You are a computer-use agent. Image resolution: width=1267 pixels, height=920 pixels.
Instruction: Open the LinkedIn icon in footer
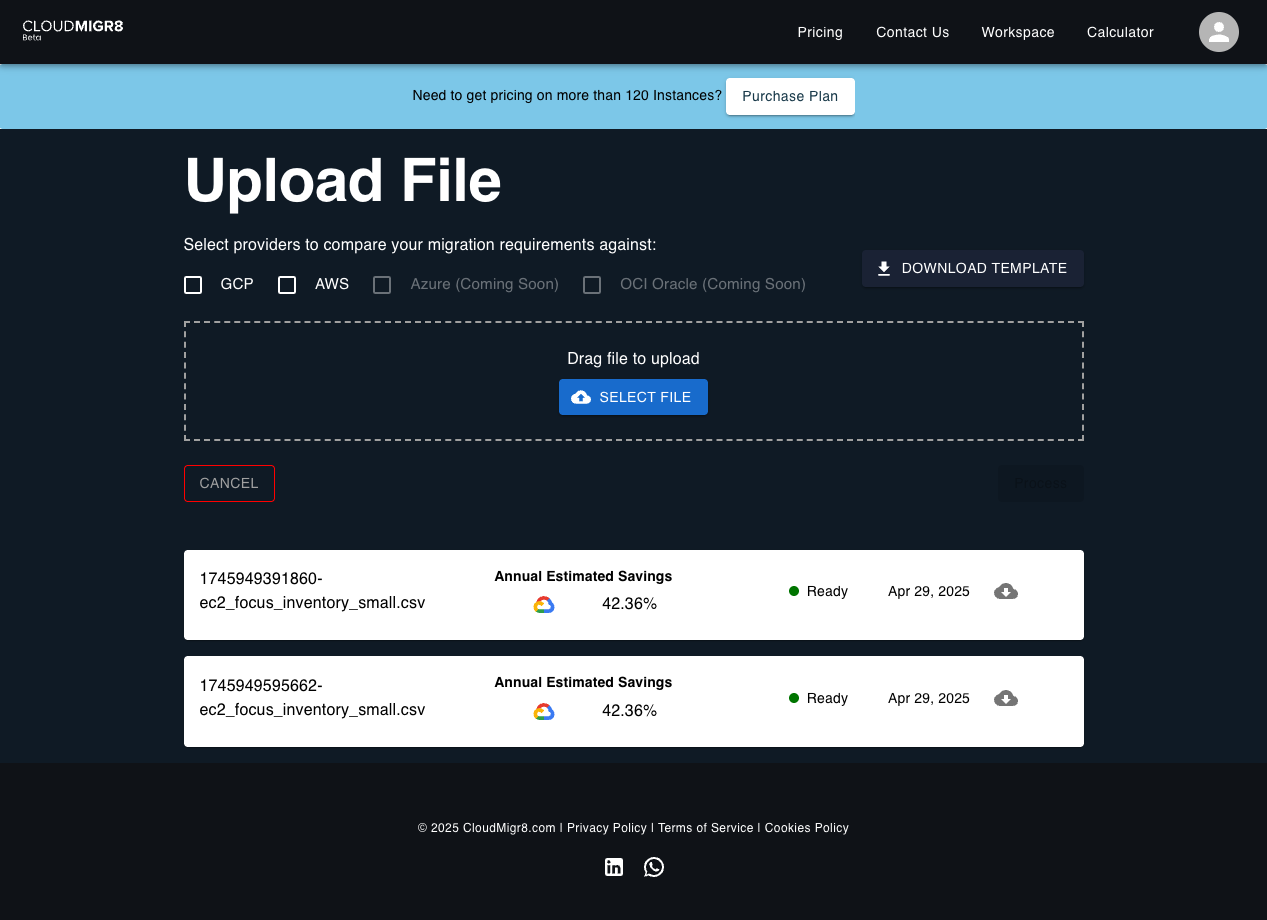[x=614, y=867]
